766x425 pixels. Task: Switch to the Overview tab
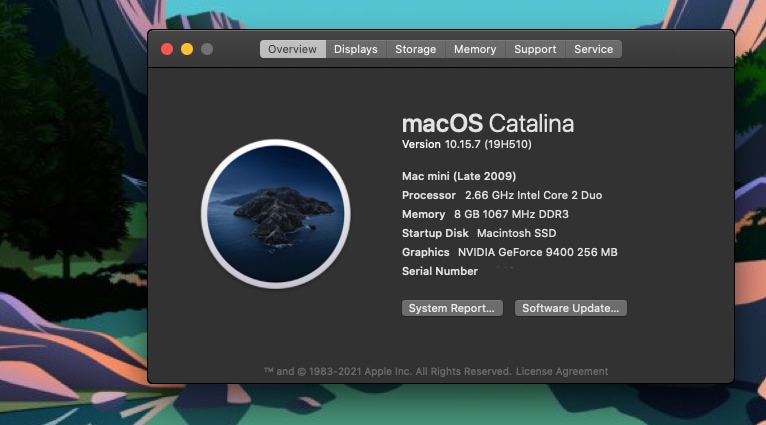293,49
